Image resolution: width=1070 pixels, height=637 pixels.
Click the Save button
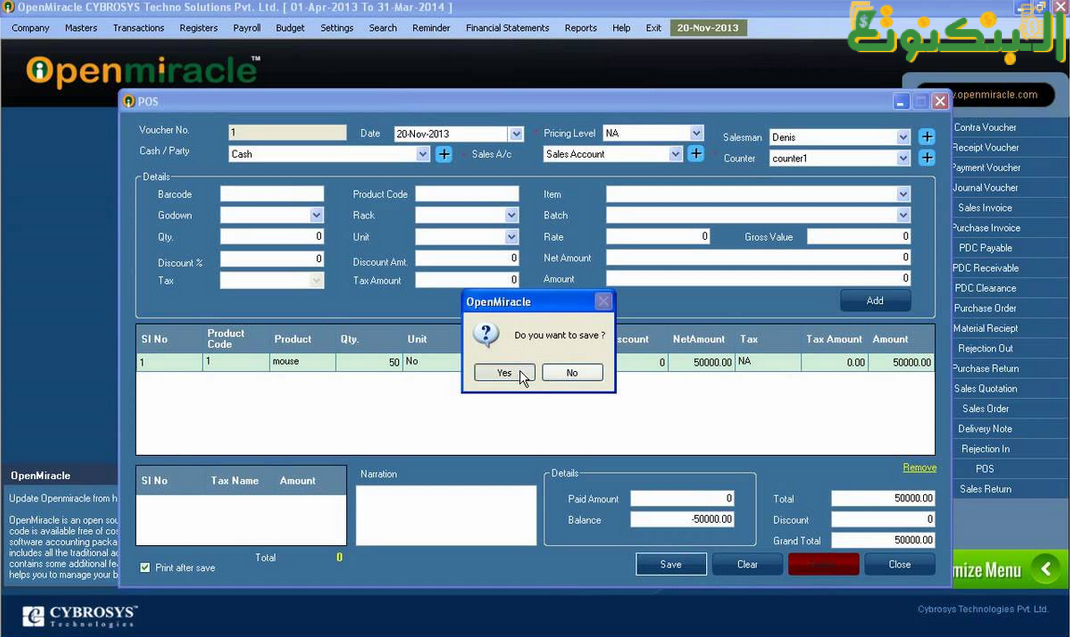[x=671, y=564]
